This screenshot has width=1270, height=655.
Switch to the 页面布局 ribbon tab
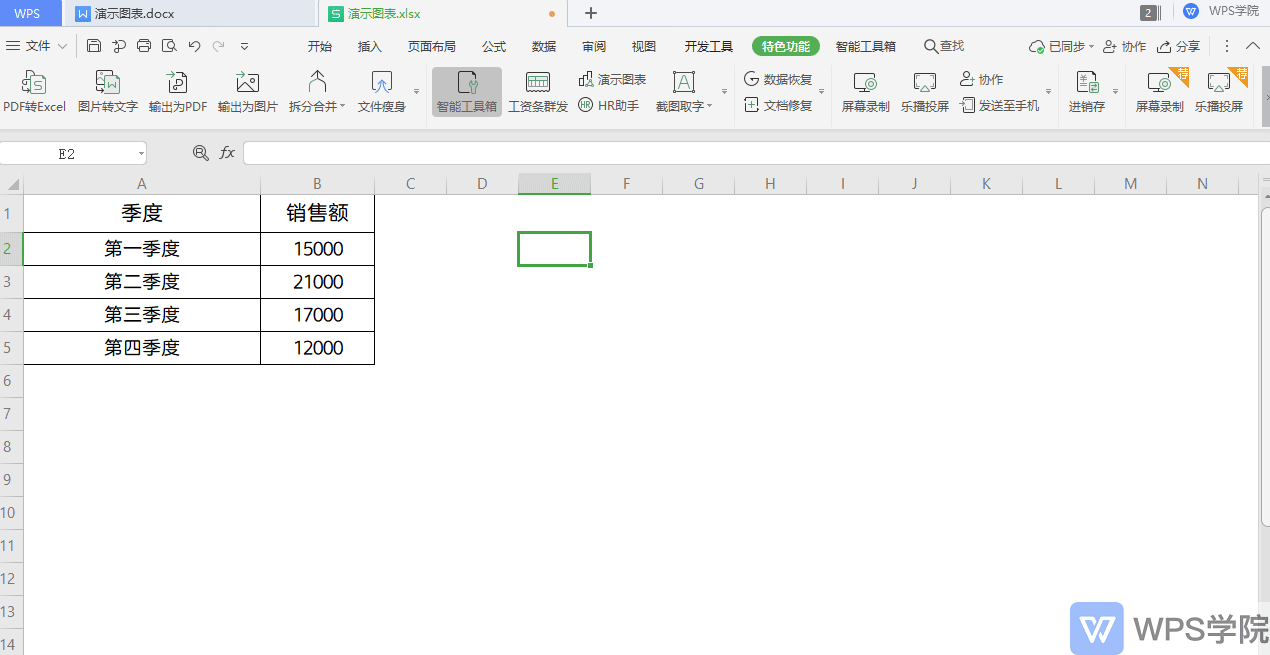click(432, 46)
